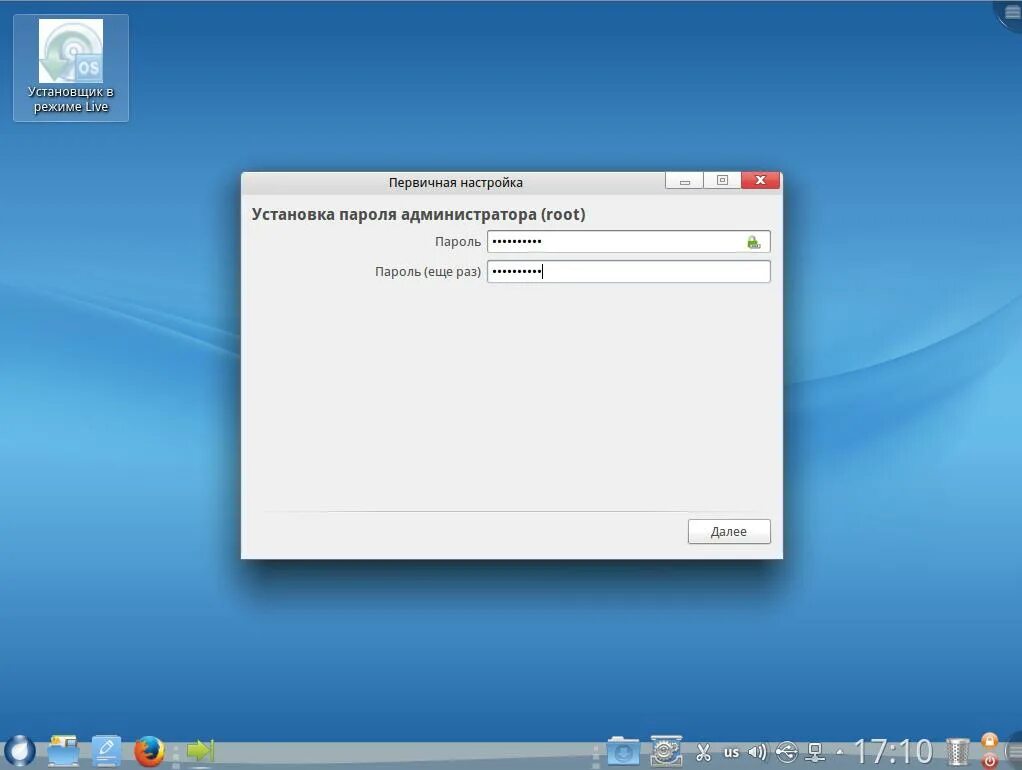Click the Далее button
The height and width of the screenshot is (770, 1022).
point(729,531)
